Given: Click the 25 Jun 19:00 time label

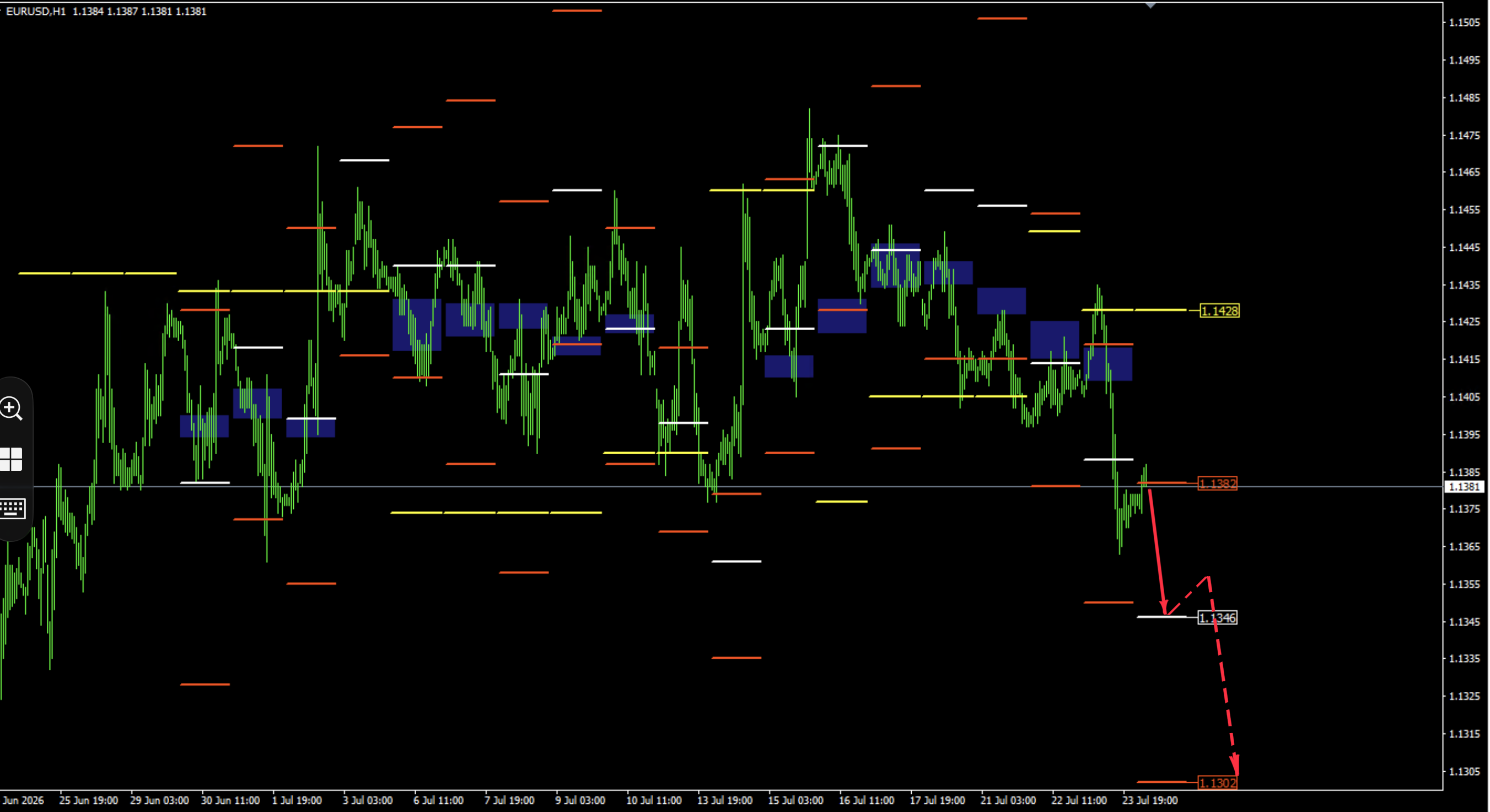Looking at the screenshot, I should click(89, 800).
